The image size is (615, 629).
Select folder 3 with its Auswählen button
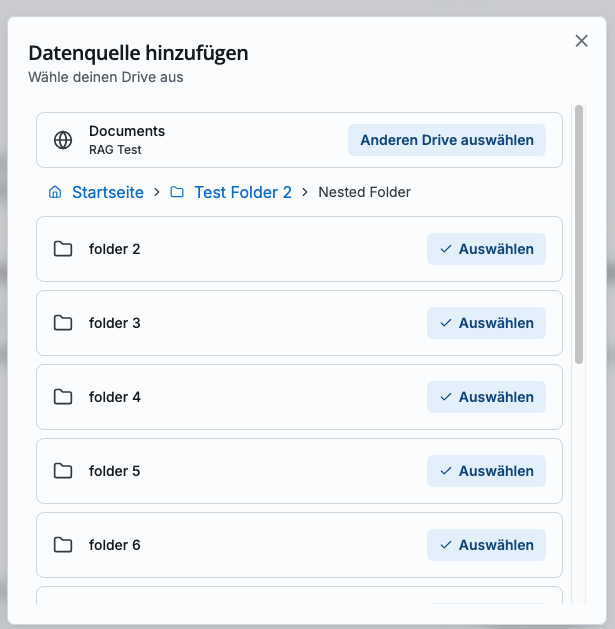coord(486,323)
